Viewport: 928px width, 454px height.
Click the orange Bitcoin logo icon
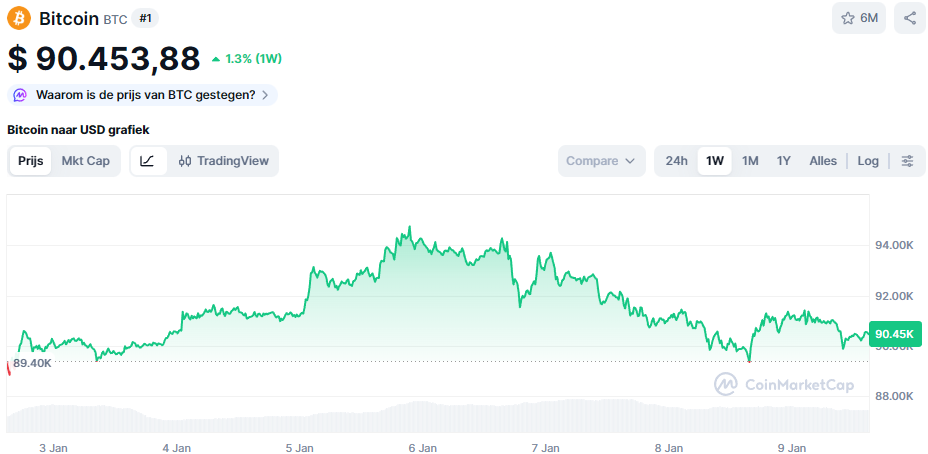[19, 19]
